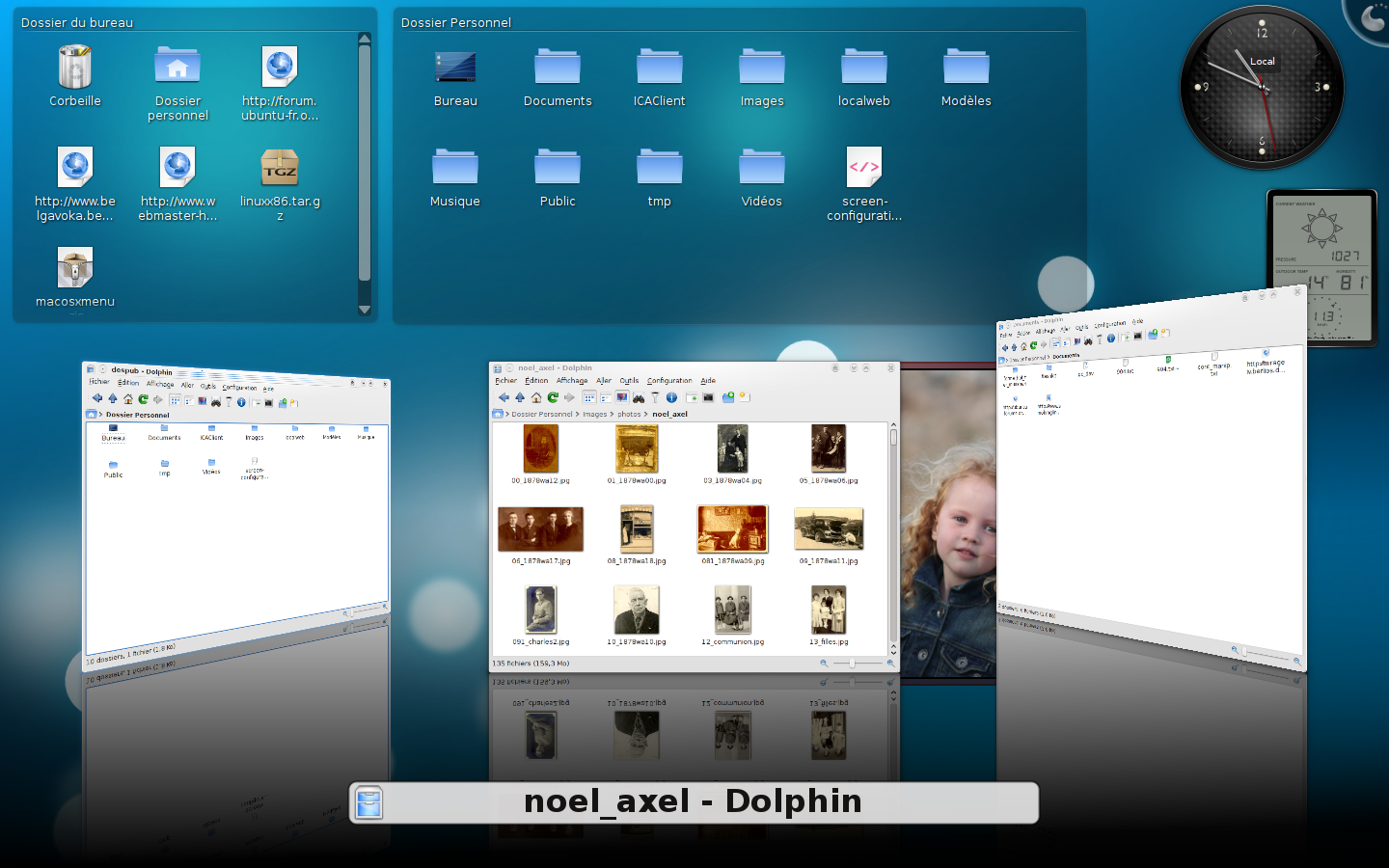Open the terminal icon in noel_axel toolbar

(709, 397)
